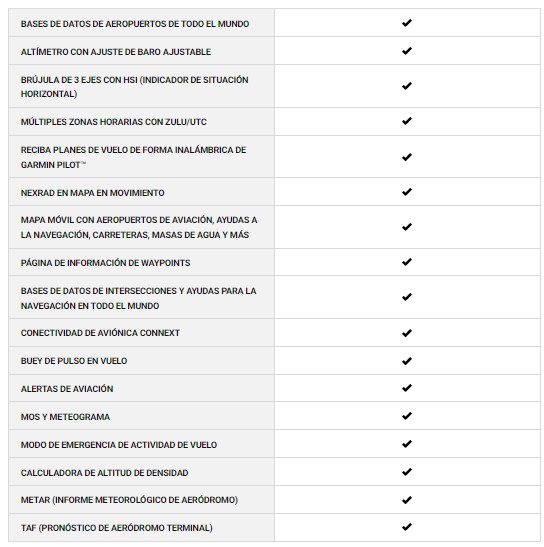Click the checkmark in the NEXRAD moving map row
Screen dimensions: 544x547
coord(407,192)
